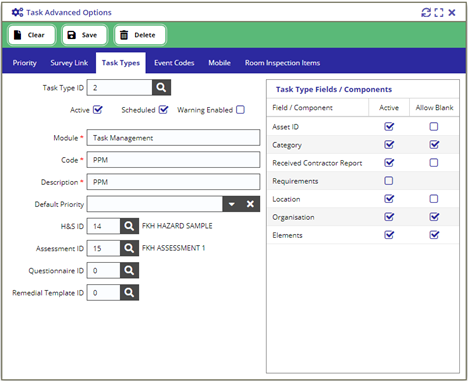Toggle the Scheduled checkbox

pos(163,110)
